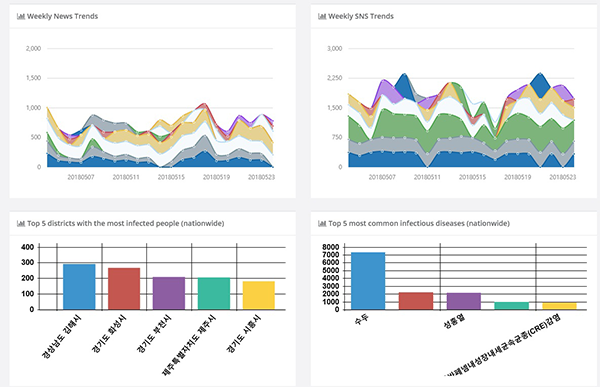Select the purple 경기도 부천시 bar
The height and width of the screenshot is (387, 600).
click(169, 293)
